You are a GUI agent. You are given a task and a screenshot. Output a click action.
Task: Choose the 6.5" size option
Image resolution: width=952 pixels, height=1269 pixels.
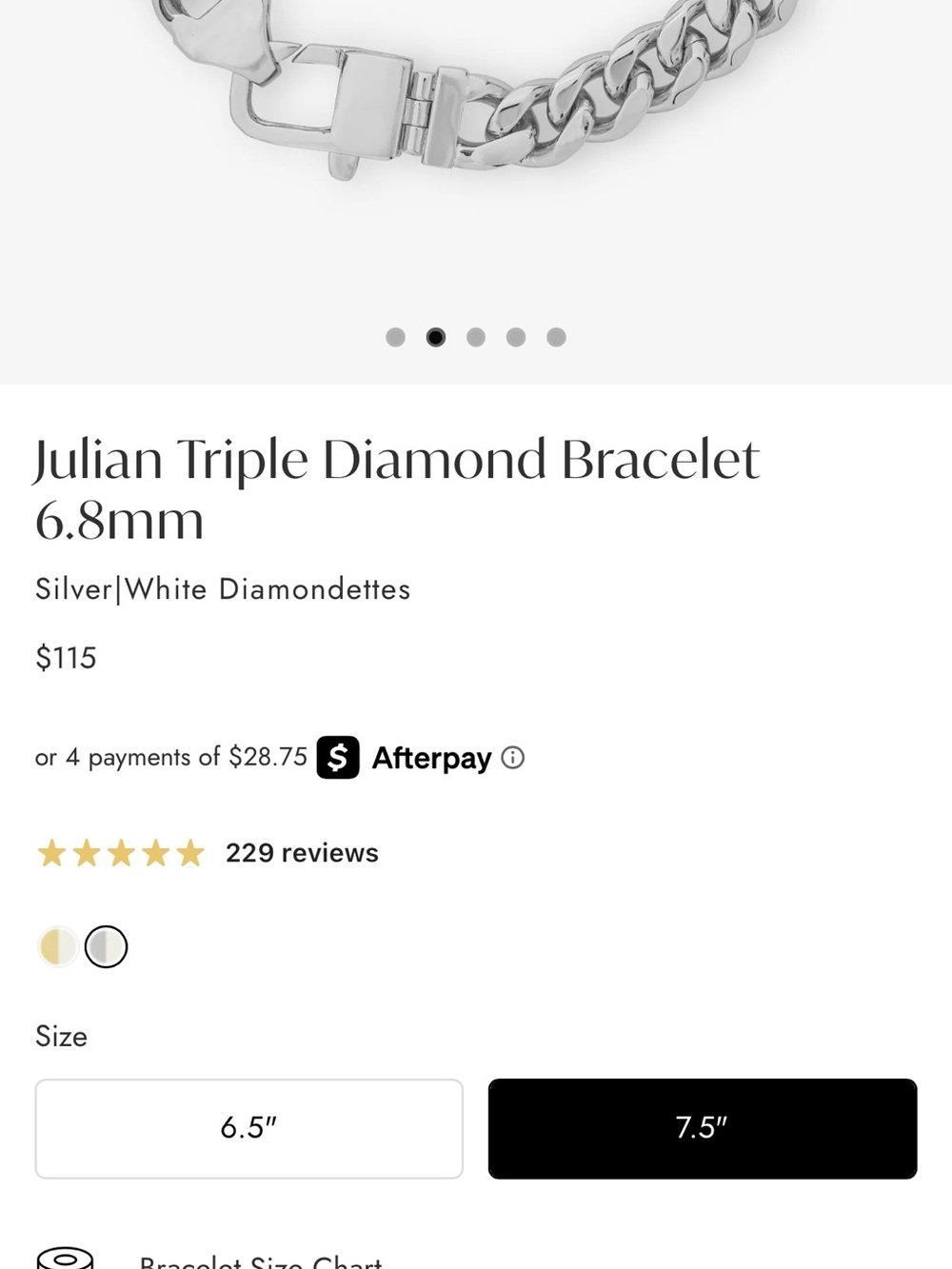pyautogui.click(x=249, y=1129)
